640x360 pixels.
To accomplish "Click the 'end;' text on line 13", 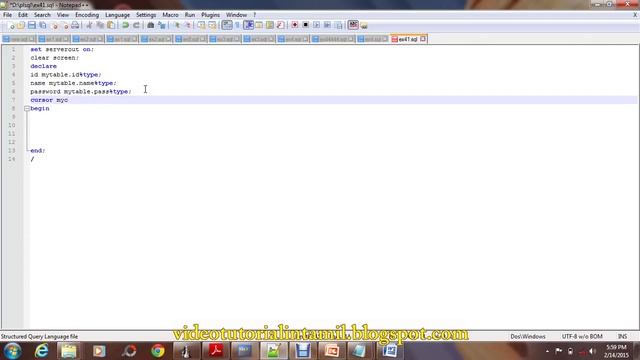I will pos(38,151).
